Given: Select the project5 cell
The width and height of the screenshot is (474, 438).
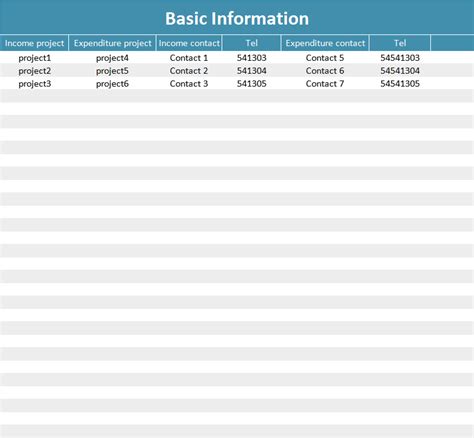Looking at the screenshot, I should pyautogui.click(x=112, y=71).
